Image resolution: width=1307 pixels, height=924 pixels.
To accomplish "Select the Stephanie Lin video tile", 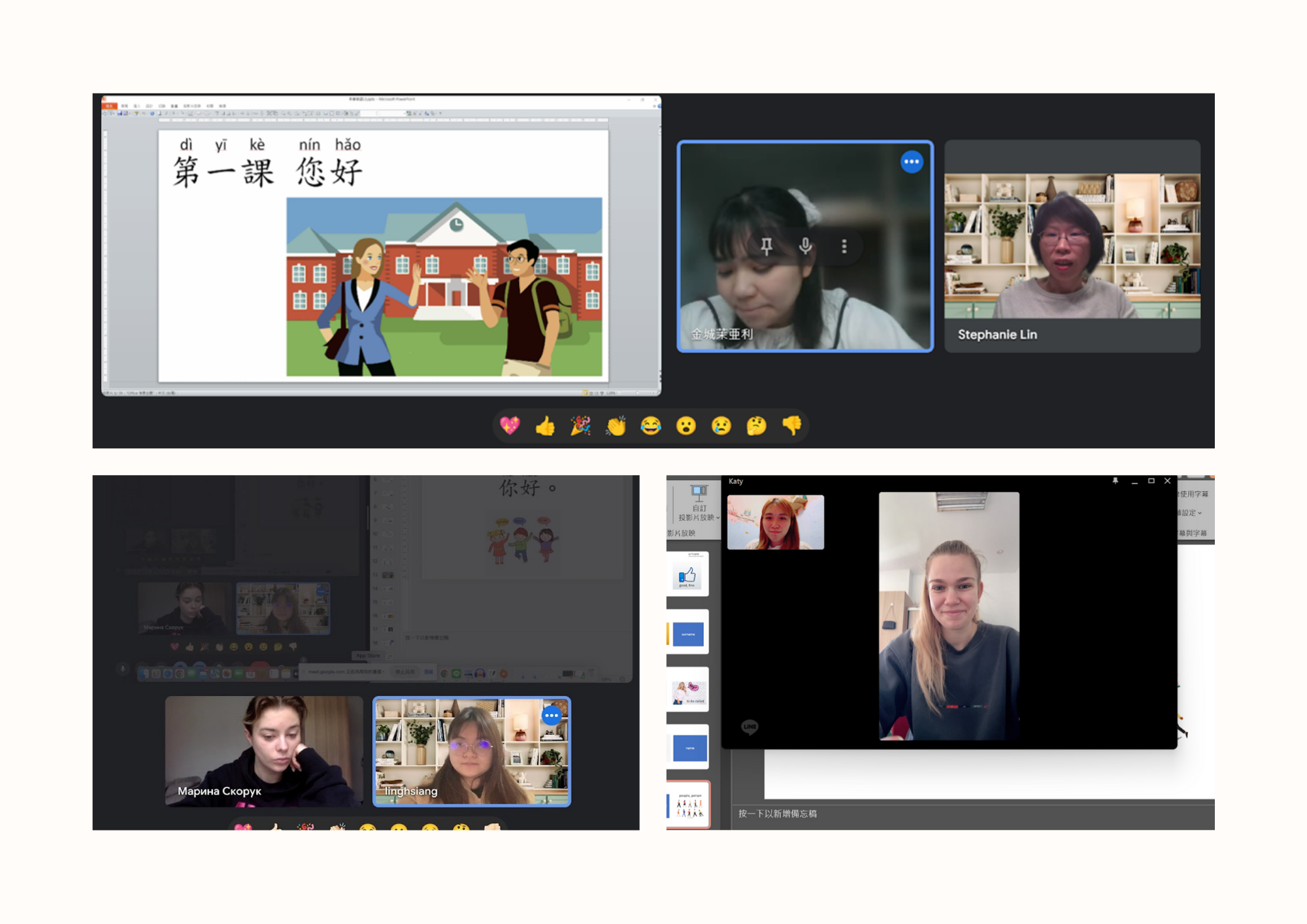I will (x=1072, y=246).
